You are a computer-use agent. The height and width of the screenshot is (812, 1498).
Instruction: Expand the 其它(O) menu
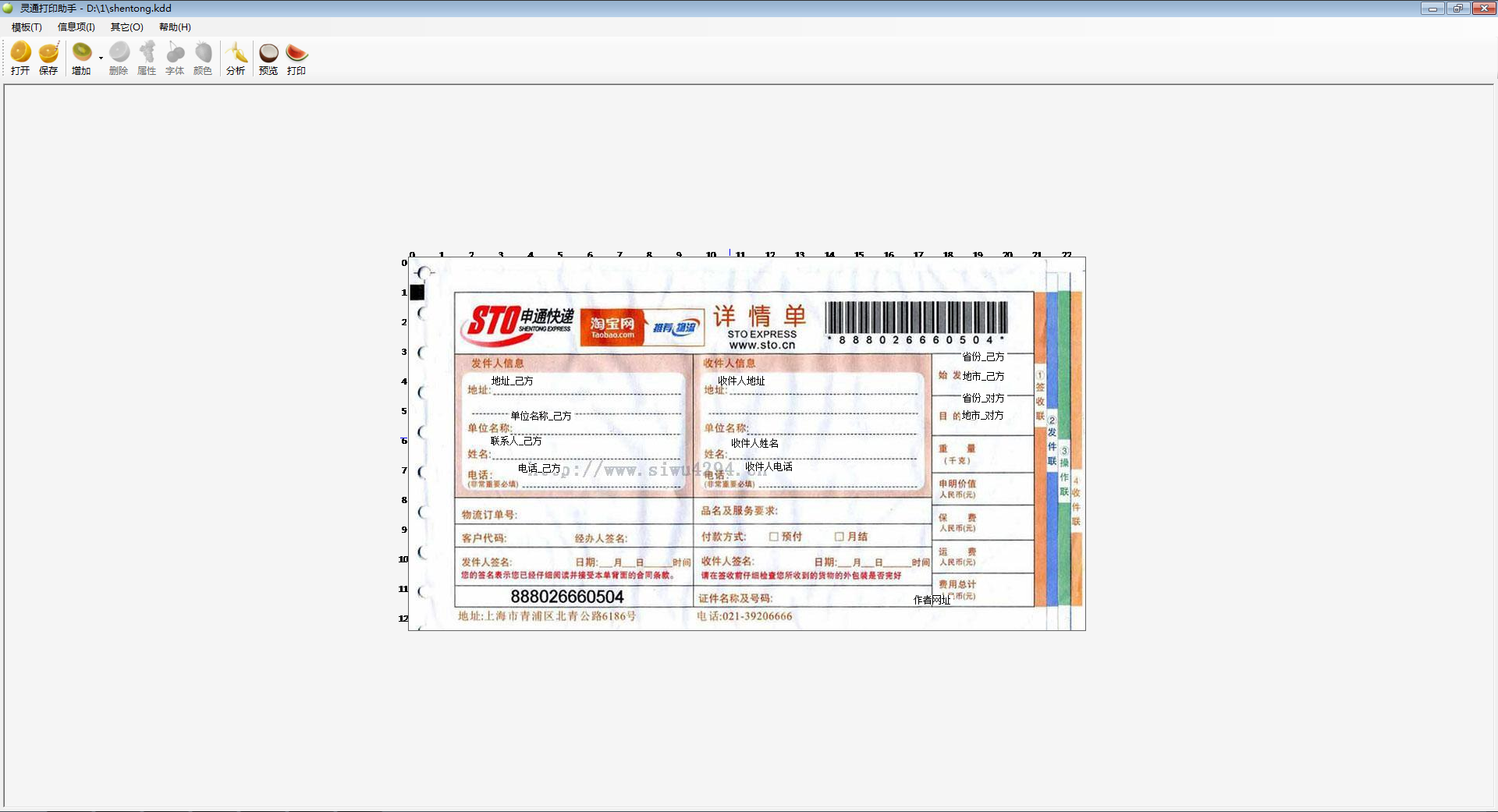(126, 27)
